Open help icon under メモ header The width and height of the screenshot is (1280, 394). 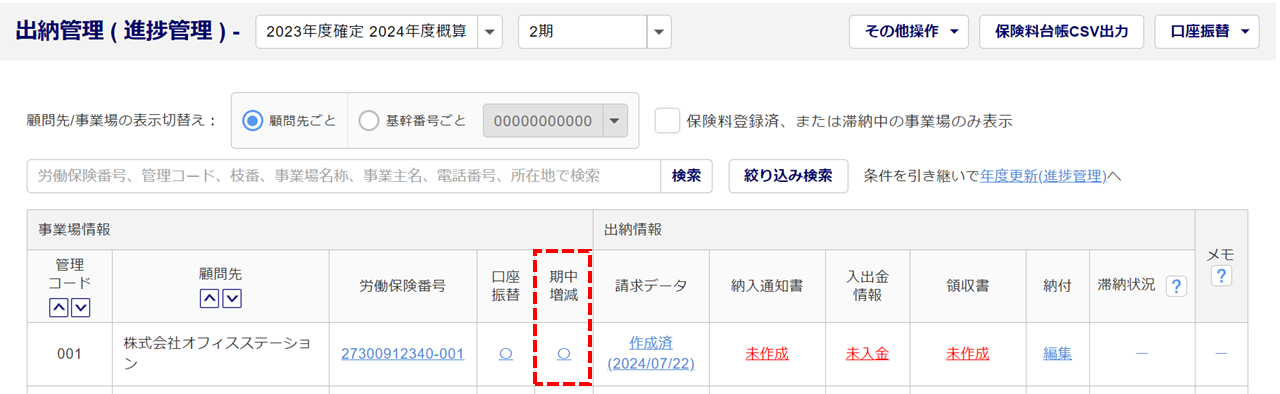click(x=1220, y=276)
